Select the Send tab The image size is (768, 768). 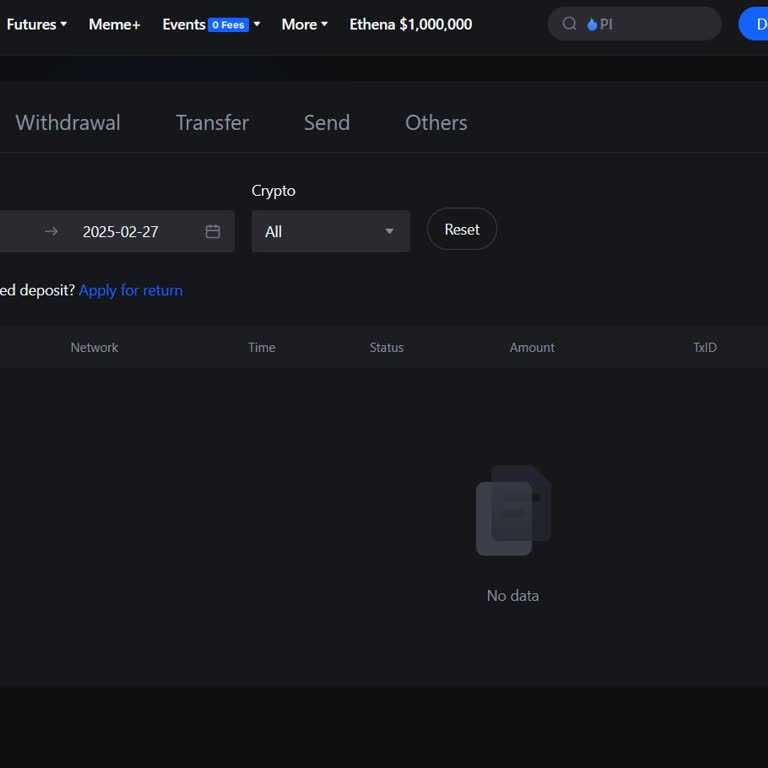tap(327, 123)
